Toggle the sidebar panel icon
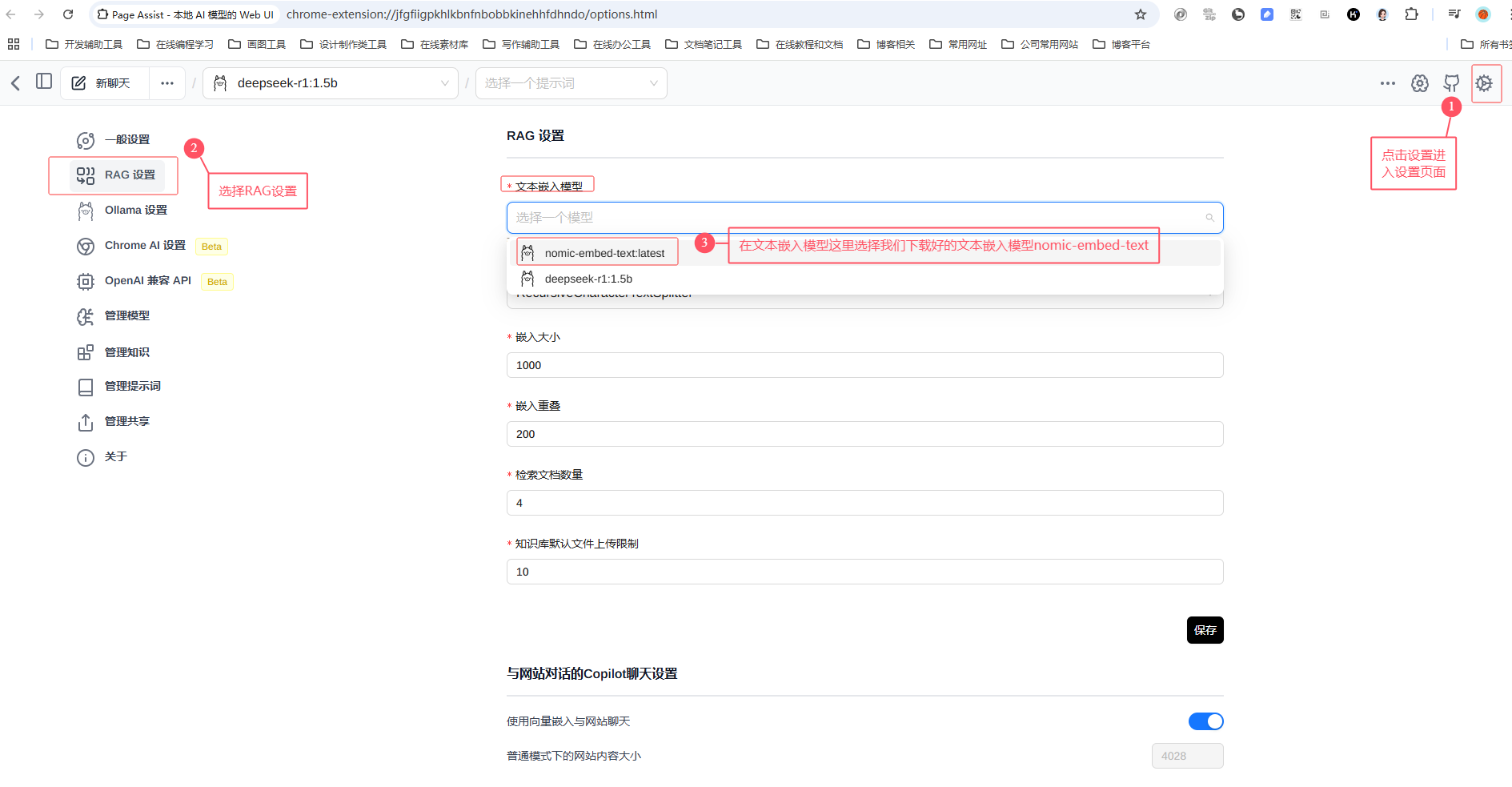The image size is (1512, 787). tap(44, 81)
